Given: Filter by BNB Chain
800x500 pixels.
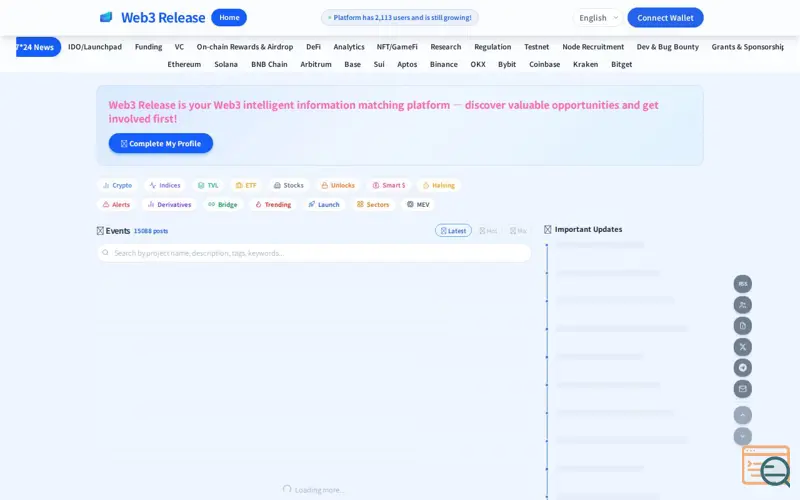Looking at the screenshot, I should pos(269,64).
